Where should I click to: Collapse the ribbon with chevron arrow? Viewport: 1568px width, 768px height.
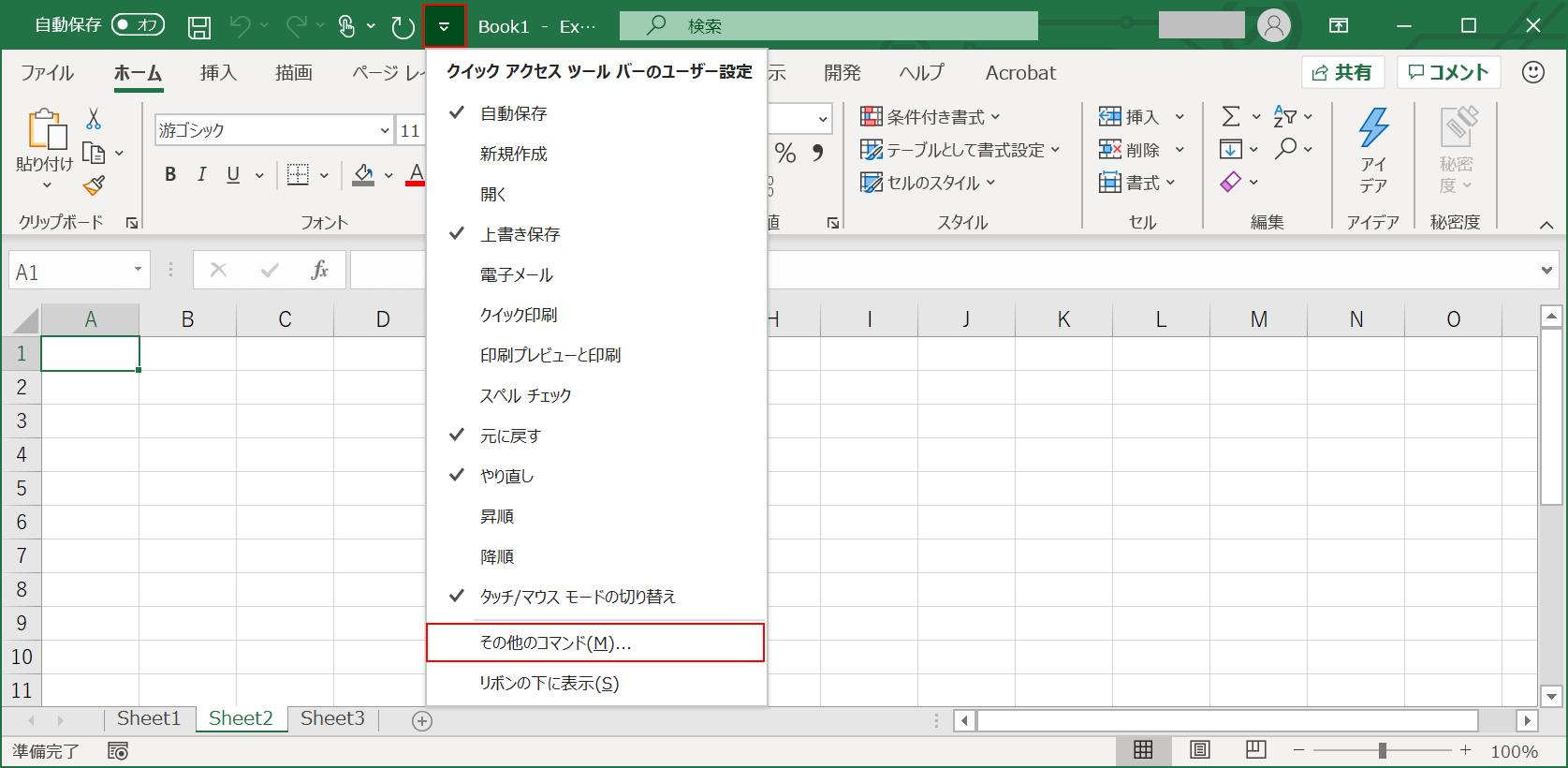point(1546,225)
